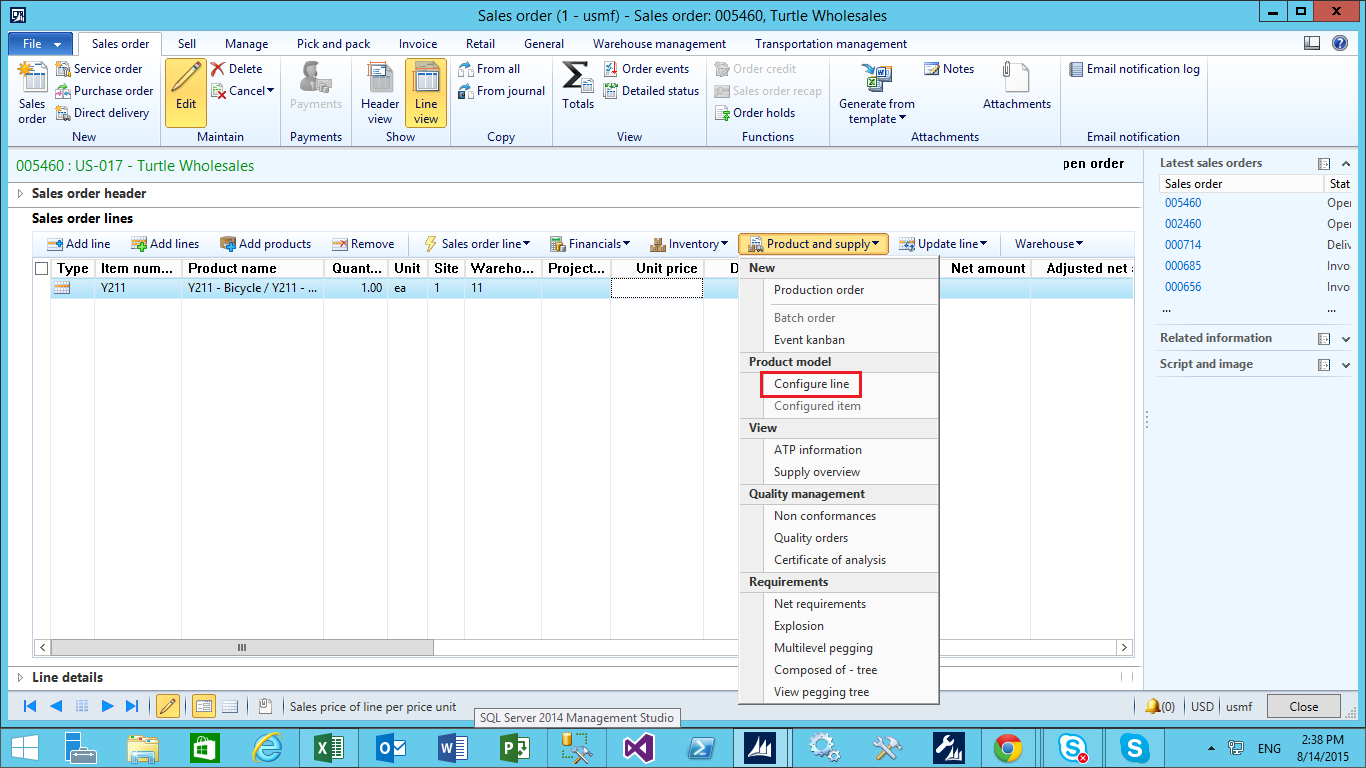The image size is (1366, 768).
Task: Open Sales order line dropdown
Action: 477,244
